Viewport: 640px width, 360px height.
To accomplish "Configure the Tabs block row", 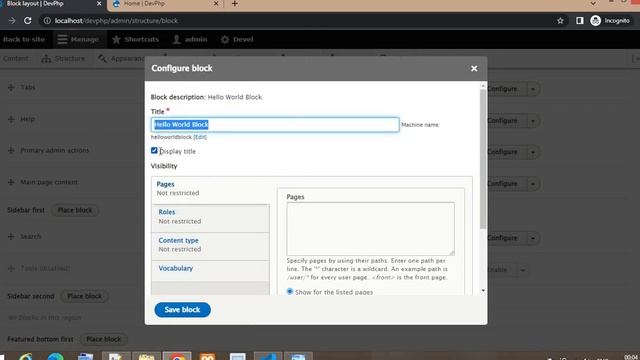I will pos(506,89).
